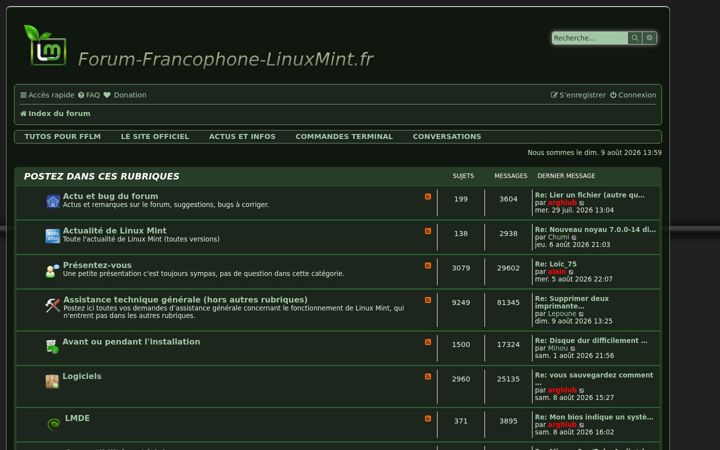Image resolution: width=720 pixels, height=450 pixels.
Task: Open Avant ou pendant l'installation forum
Action: tap(131, 342)
